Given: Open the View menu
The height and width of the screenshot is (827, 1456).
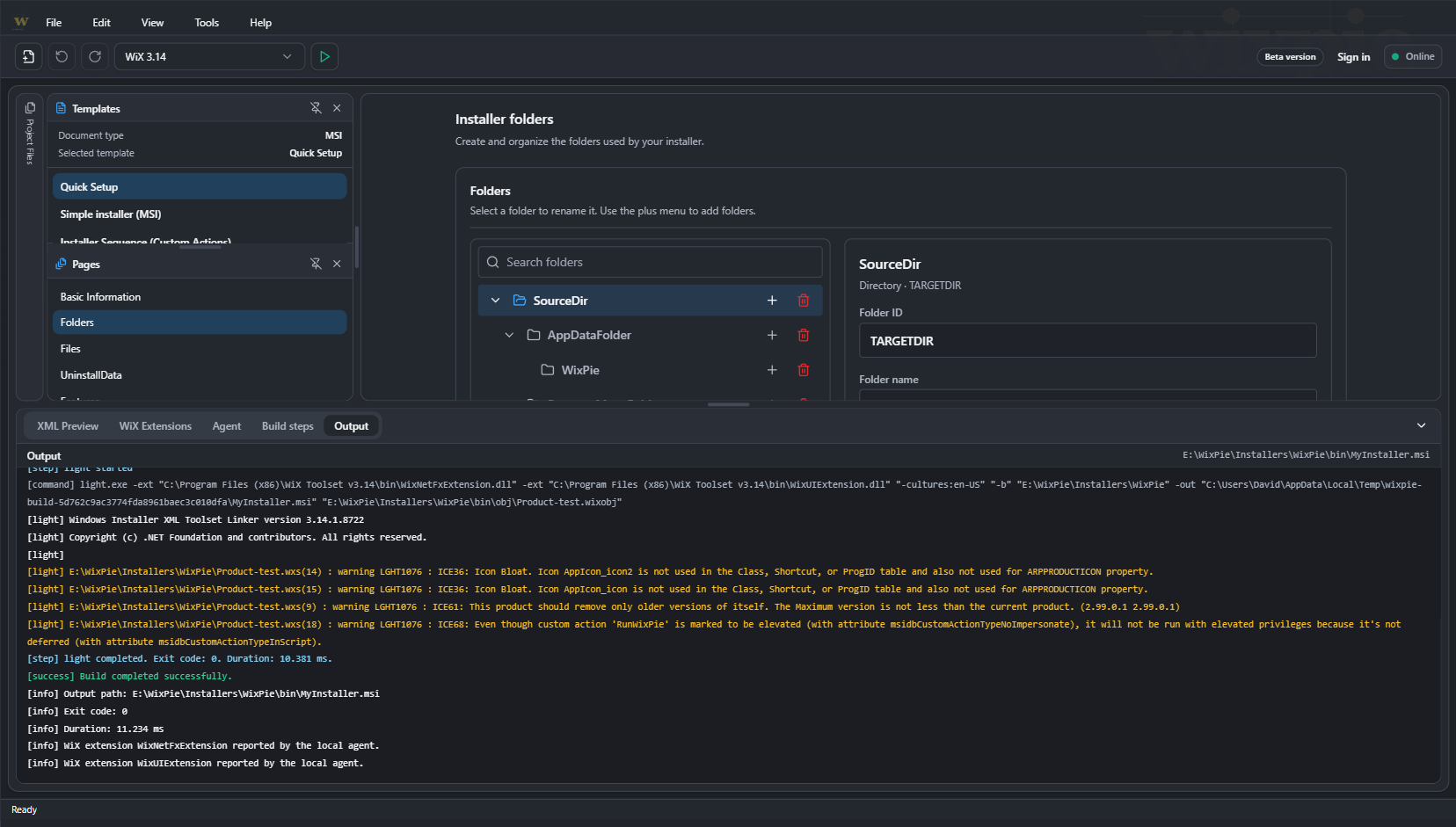Looking at the screenshot, I should 153,23.
